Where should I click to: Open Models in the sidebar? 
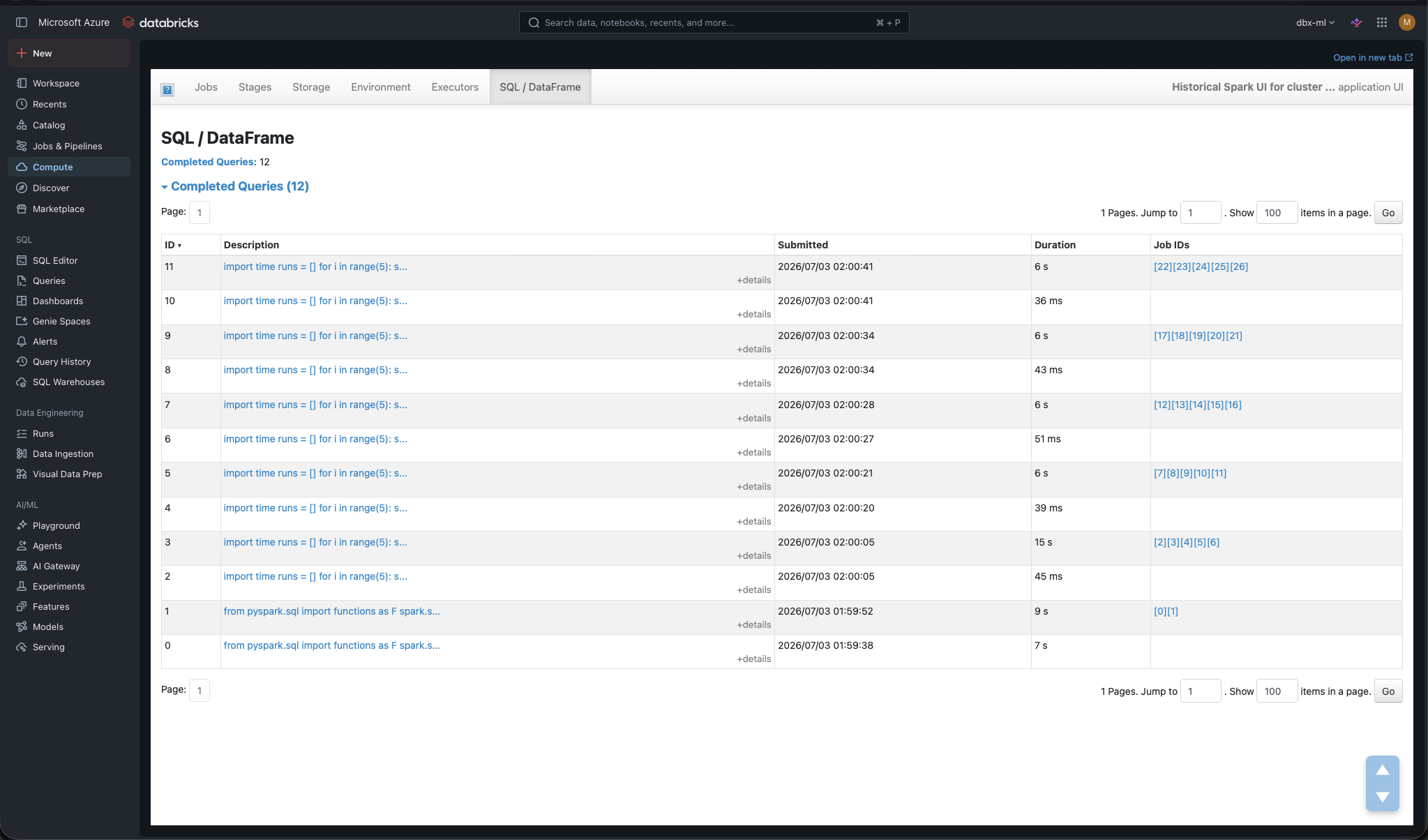point(69,627)
